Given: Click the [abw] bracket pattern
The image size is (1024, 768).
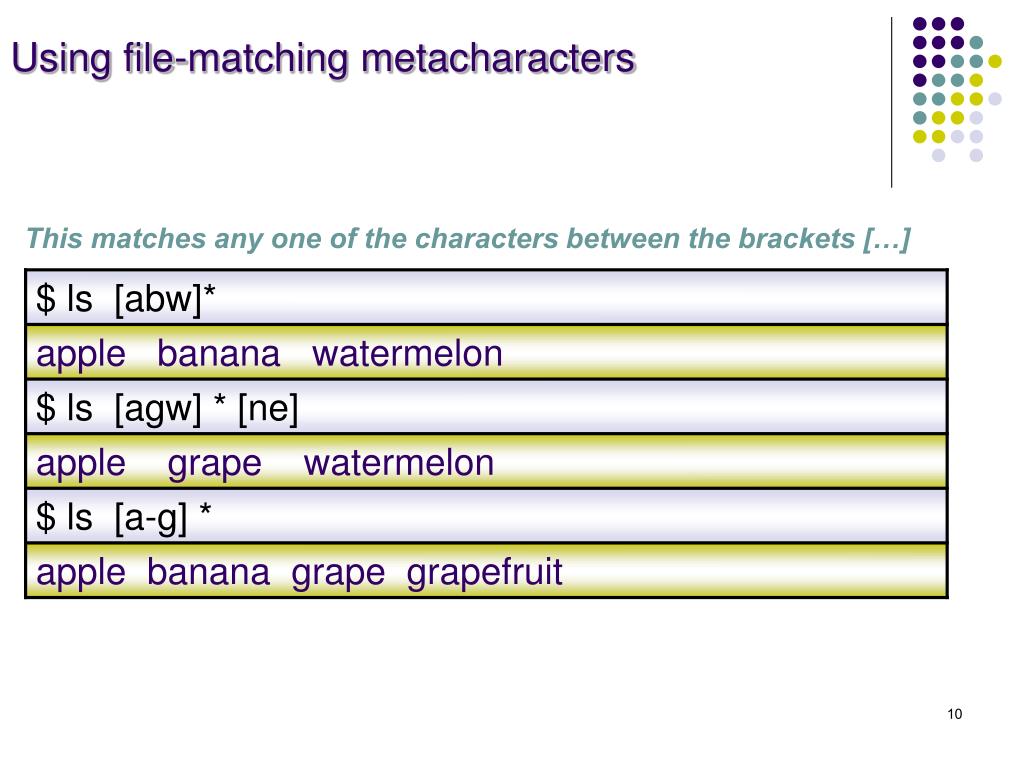Looking at the screenshot, I should coord(158,300).
